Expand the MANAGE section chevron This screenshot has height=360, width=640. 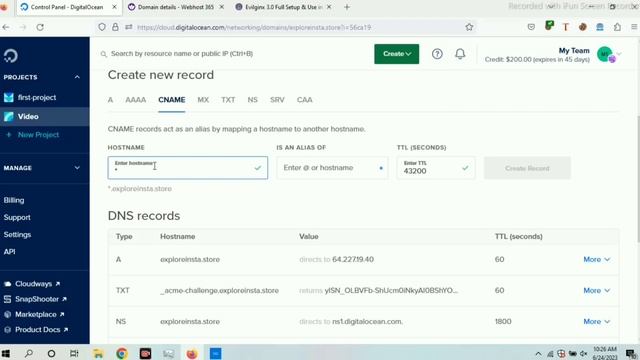(77, 168)
